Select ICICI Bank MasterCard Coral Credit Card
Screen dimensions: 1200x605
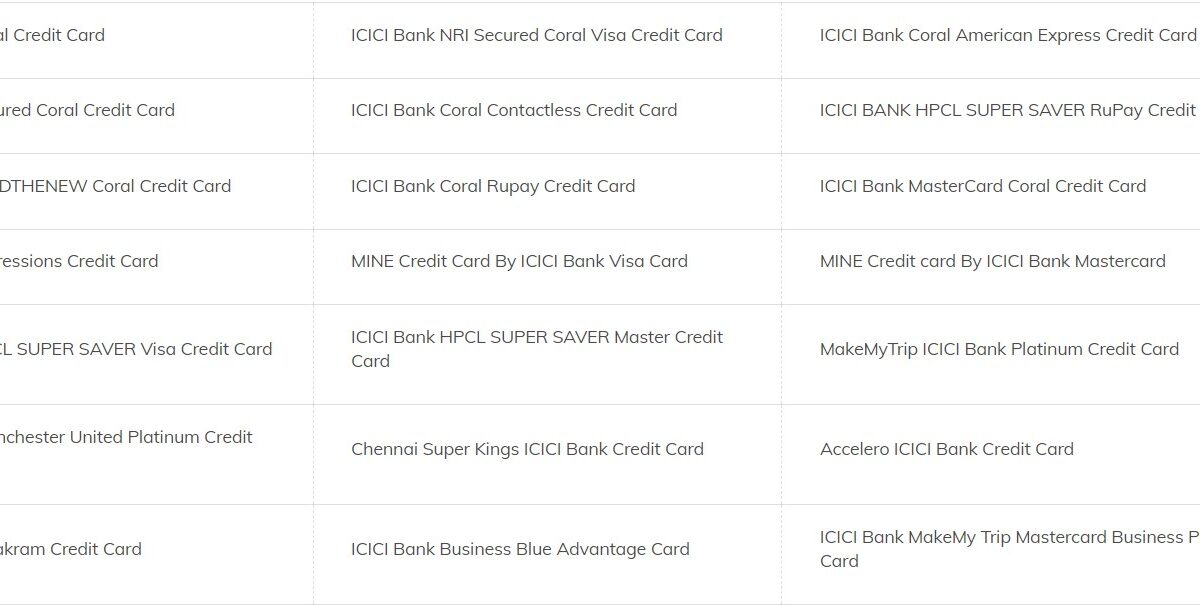(x=982, y=186)
